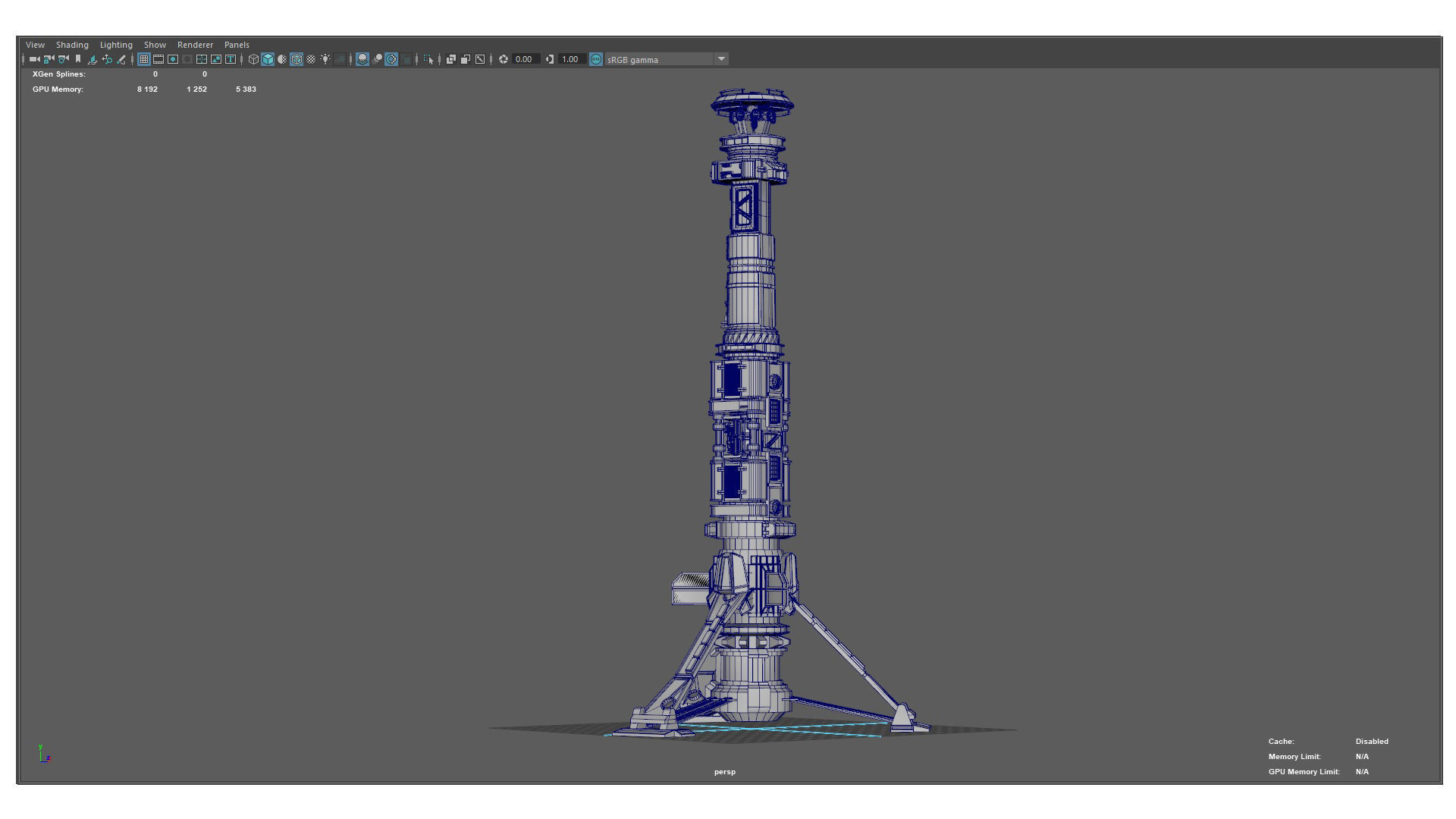
Task: Click the camera bookmarks icon
Action: tap(78, 59)
